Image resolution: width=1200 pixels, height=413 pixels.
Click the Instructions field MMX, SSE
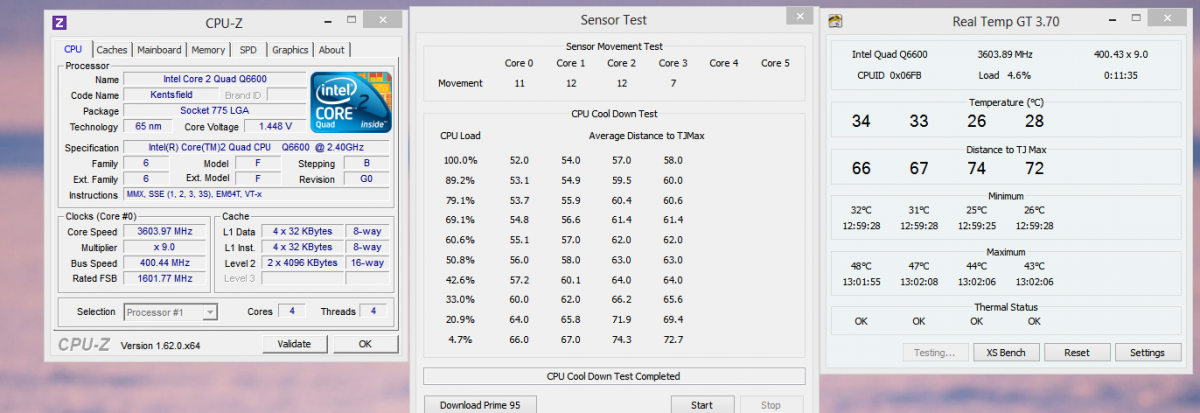click(x=257, y=195)
